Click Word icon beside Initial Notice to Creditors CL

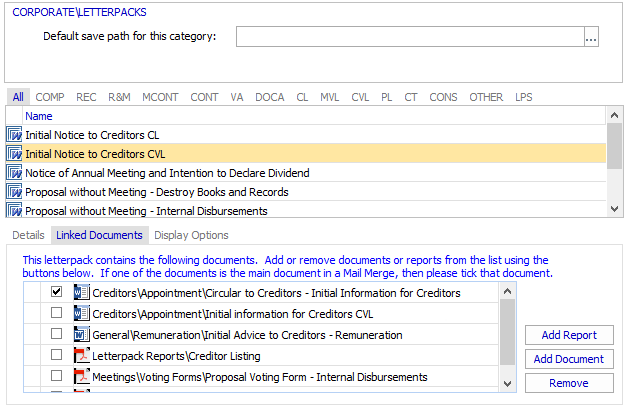click(x=15, y=135)
